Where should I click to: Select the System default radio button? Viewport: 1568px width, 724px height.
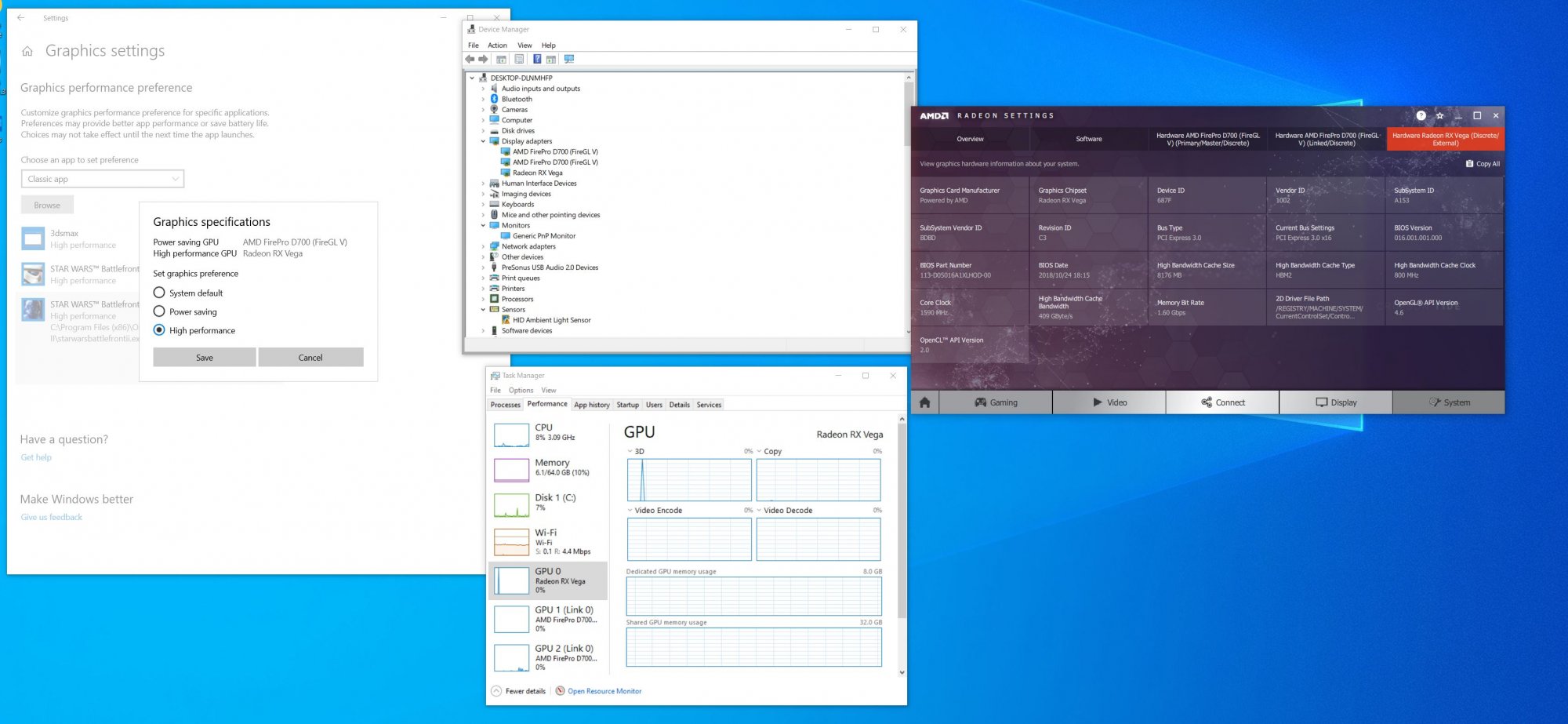click(x=159, y=293)
